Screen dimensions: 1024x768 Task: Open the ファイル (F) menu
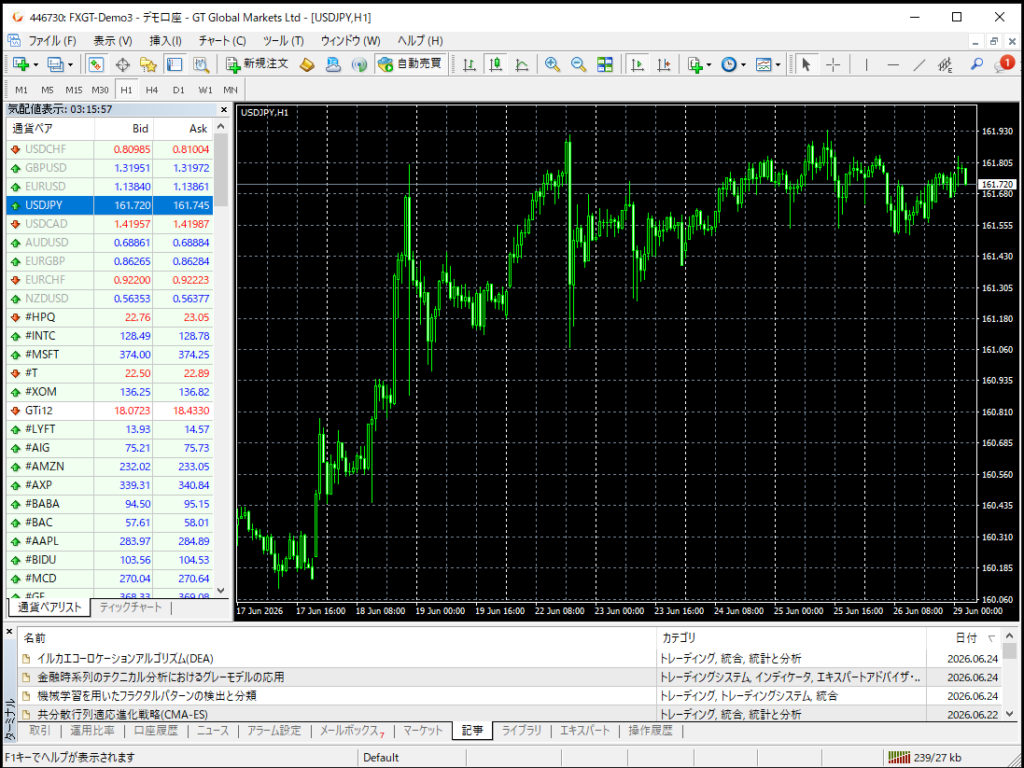pos(52,40)
